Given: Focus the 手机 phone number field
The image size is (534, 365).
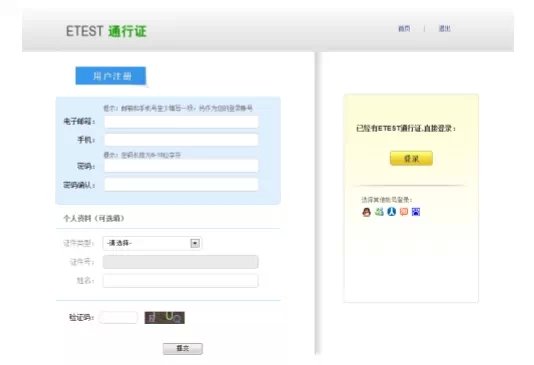Looking at the screenshot, I should (181, 140).
